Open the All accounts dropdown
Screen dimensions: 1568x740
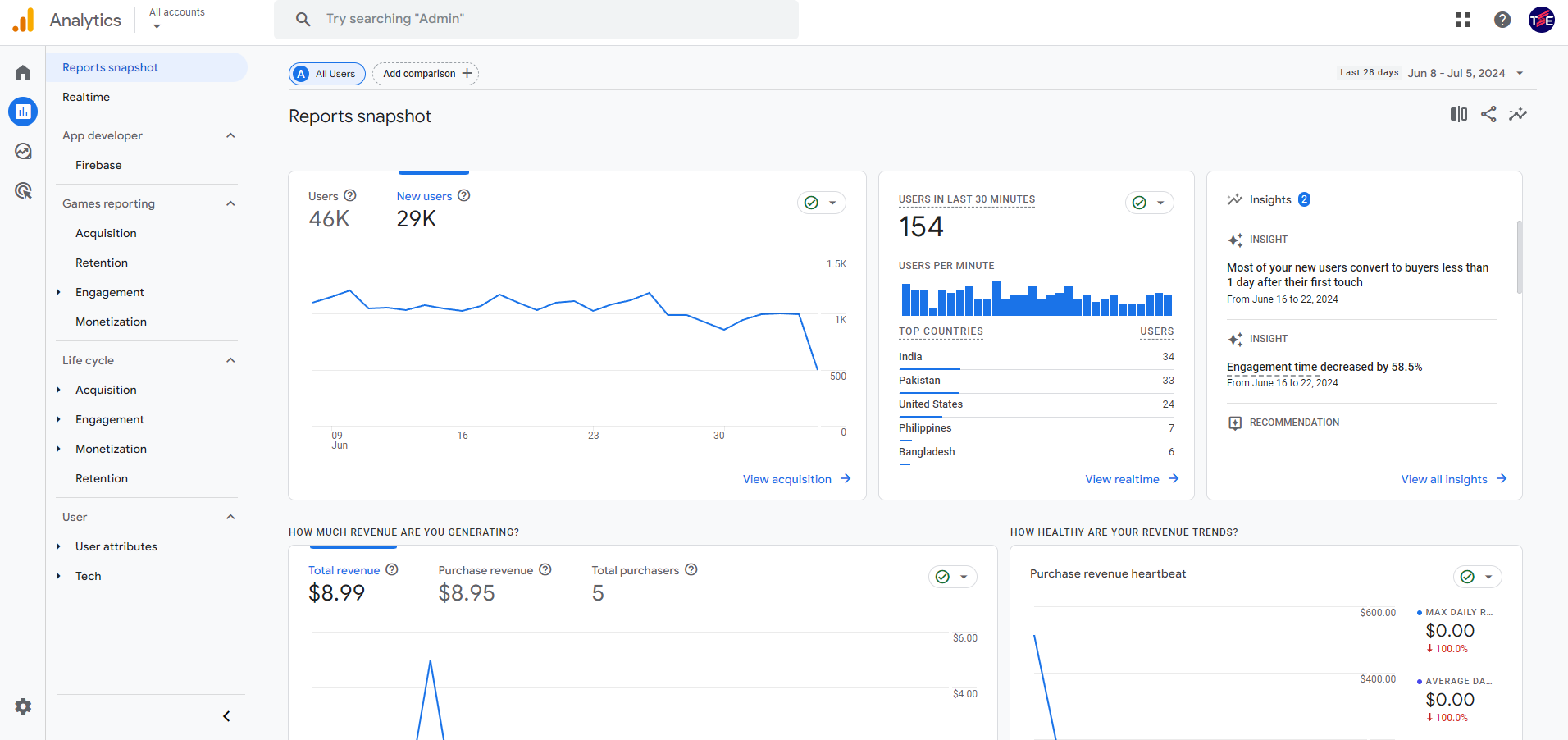pos(177,19)
